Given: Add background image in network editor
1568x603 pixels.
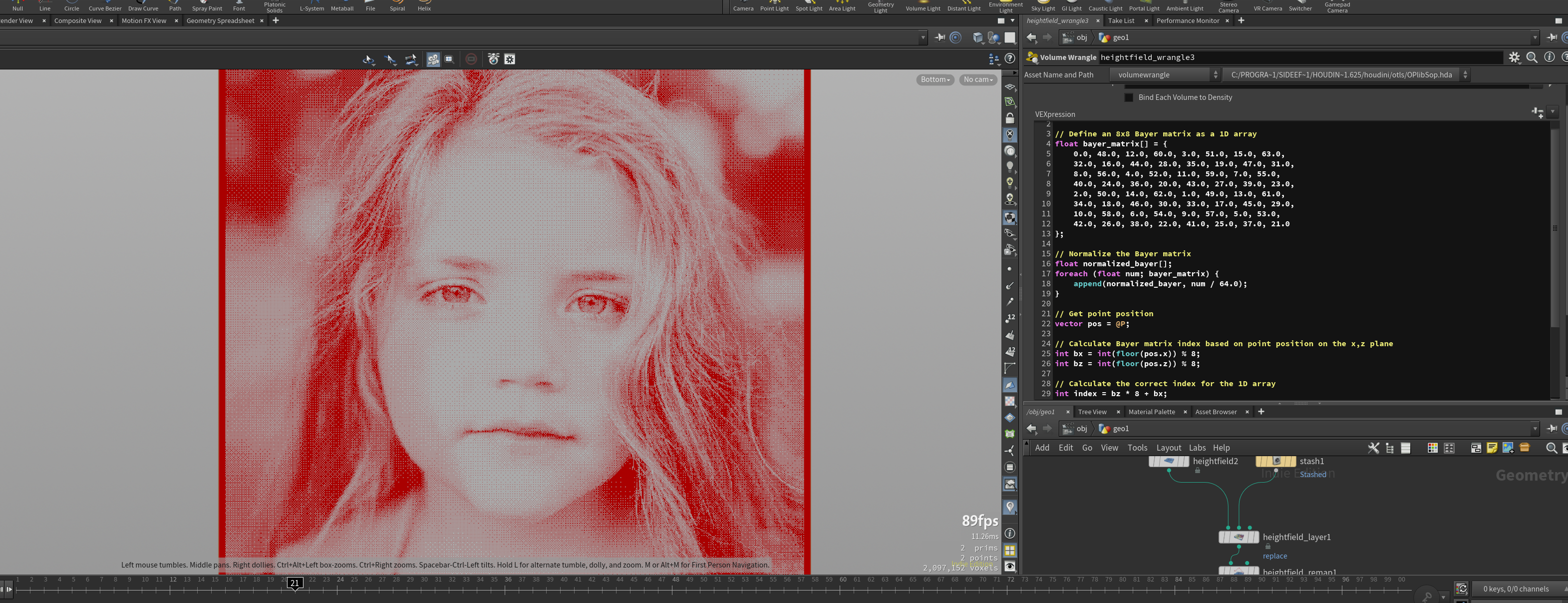Looking at the screenshot, I should 1508,448.
